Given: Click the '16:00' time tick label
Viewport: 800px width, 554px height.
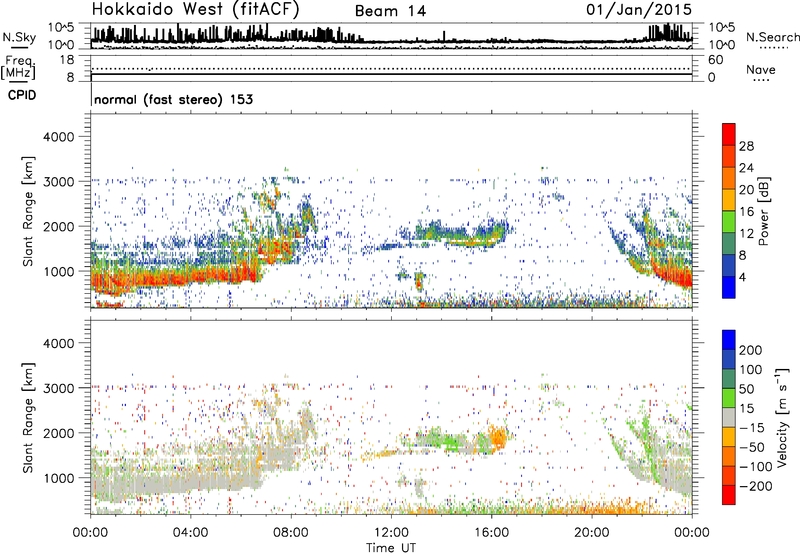Looking at the screenshot, I should tap(491, 533).
